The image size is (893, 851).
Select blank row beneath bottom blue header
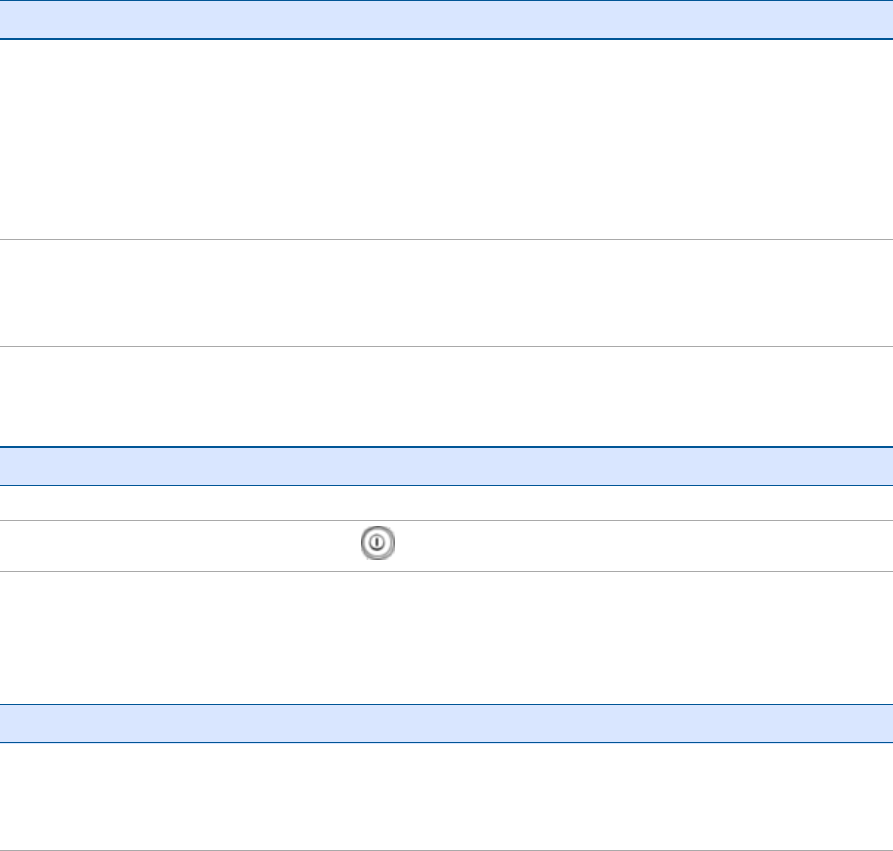pyautogui.click(x=446, y=796)
